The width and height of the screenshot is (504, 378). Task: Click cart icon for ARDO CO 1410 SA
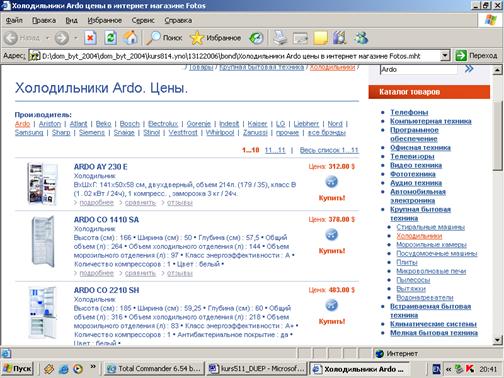(331, 234)
